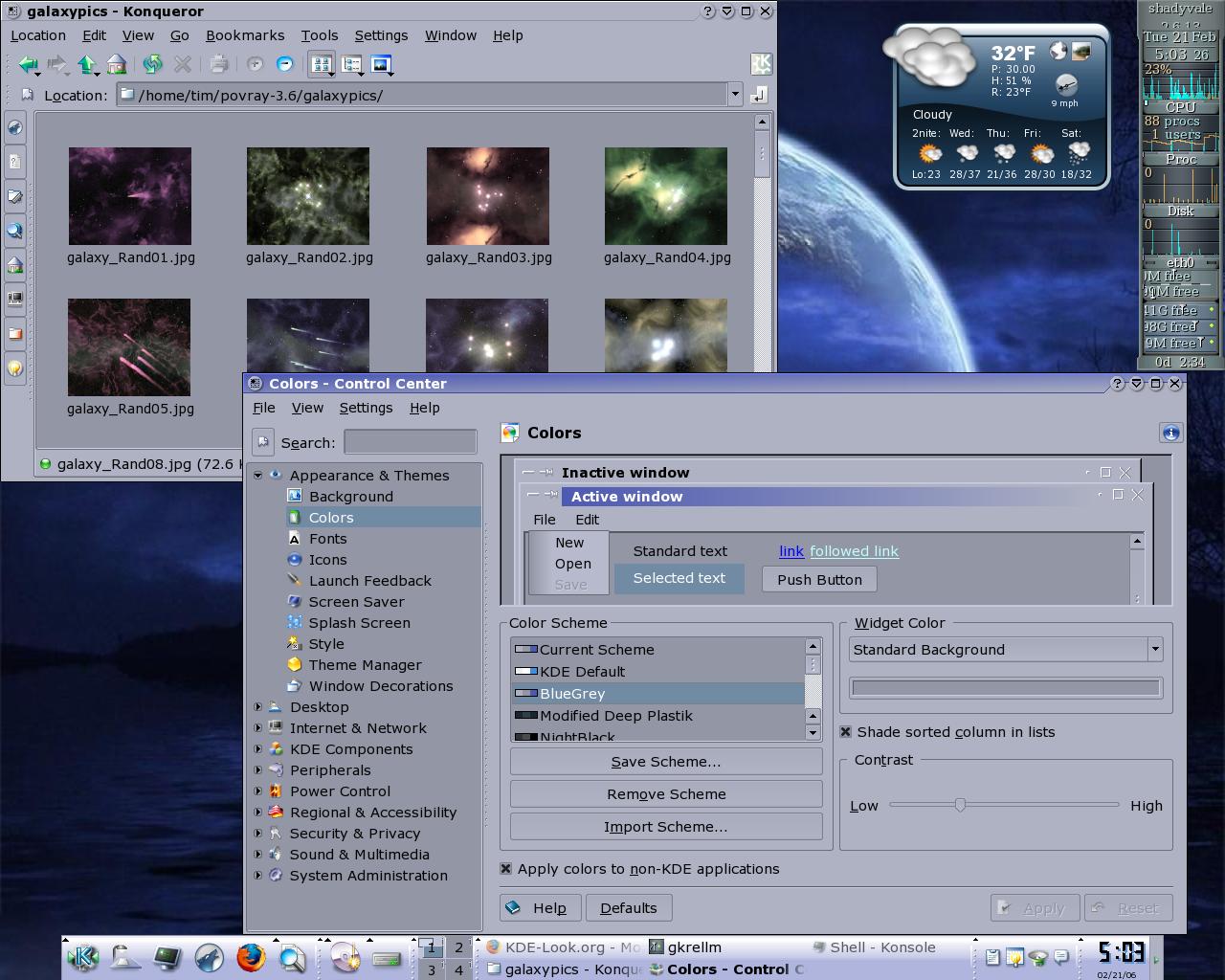Click down arrow of color scheme list scrollbar
Screen dimensions: 1225x980
pyautogui.click(x=813, y=733)
